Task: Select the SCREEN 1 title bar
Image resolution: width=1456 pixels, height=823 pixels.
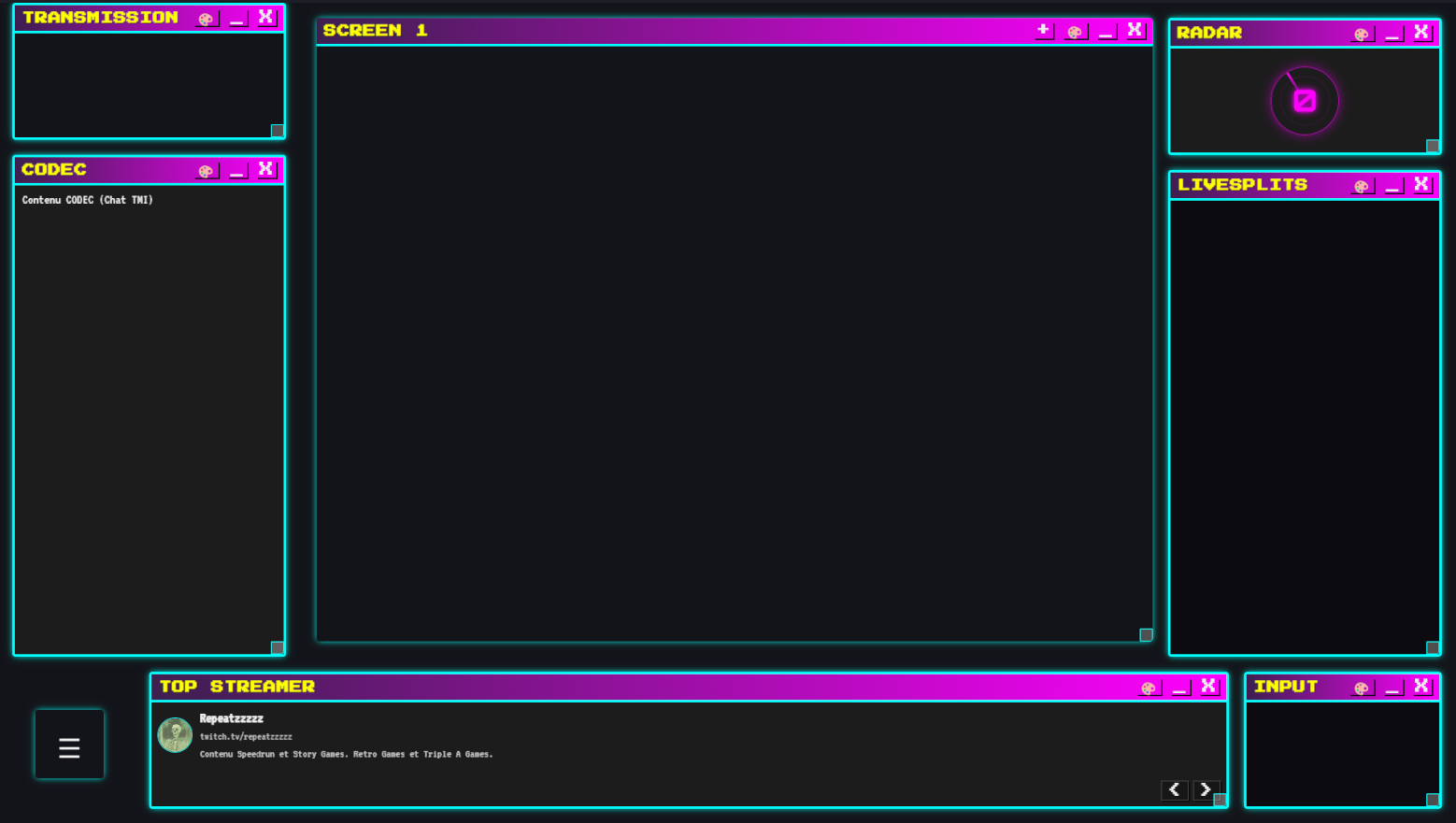Action: click(x=654, y=30)
